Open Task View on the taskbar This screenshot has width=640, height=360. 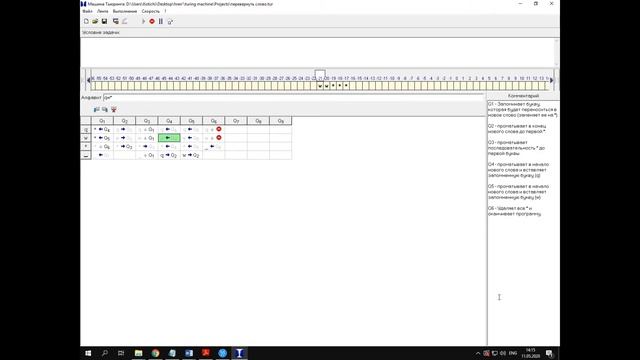click(121, 353)
